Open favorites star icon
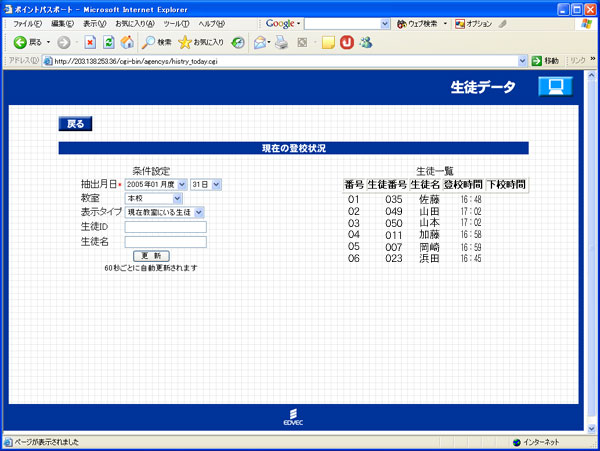Viewport: 600px width, 451px height. pos(185,42)
